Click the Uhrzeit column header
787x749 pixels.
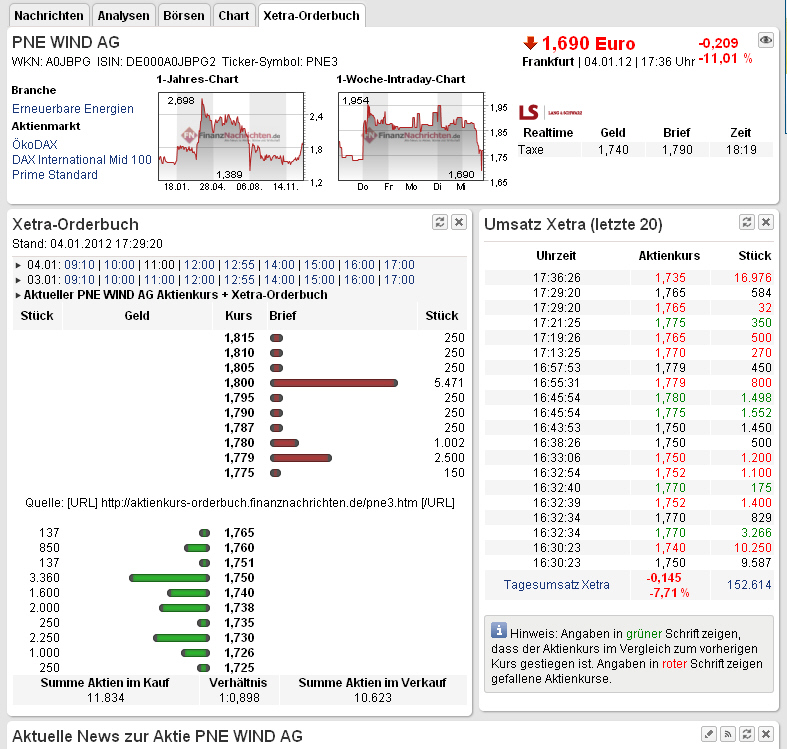point(556,256)
